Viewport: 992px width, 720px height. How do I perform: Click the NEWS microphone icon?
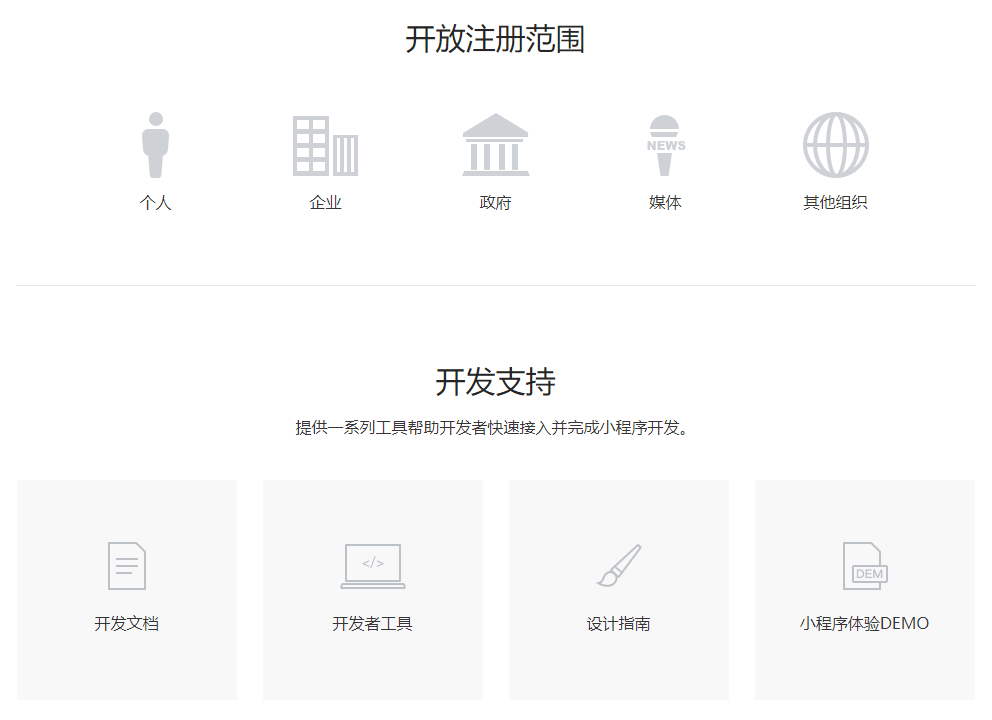[x=665, y=145]
